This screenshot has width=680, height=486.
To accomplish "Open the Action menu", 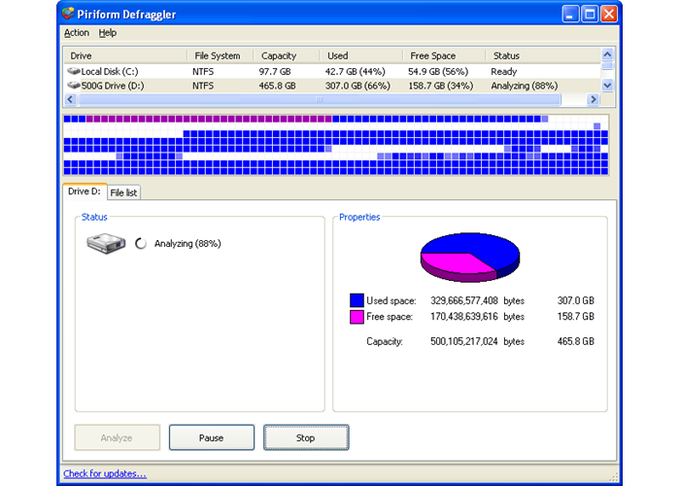I will pos(76,33).
